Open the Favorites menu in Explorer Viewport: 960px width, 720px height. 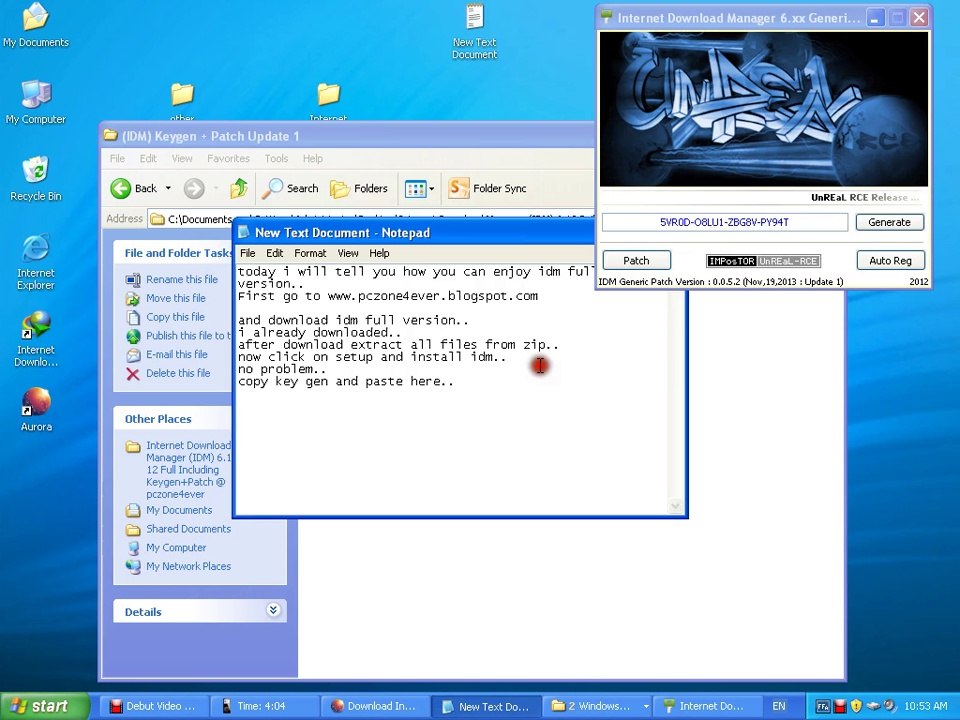pos(228,158)
